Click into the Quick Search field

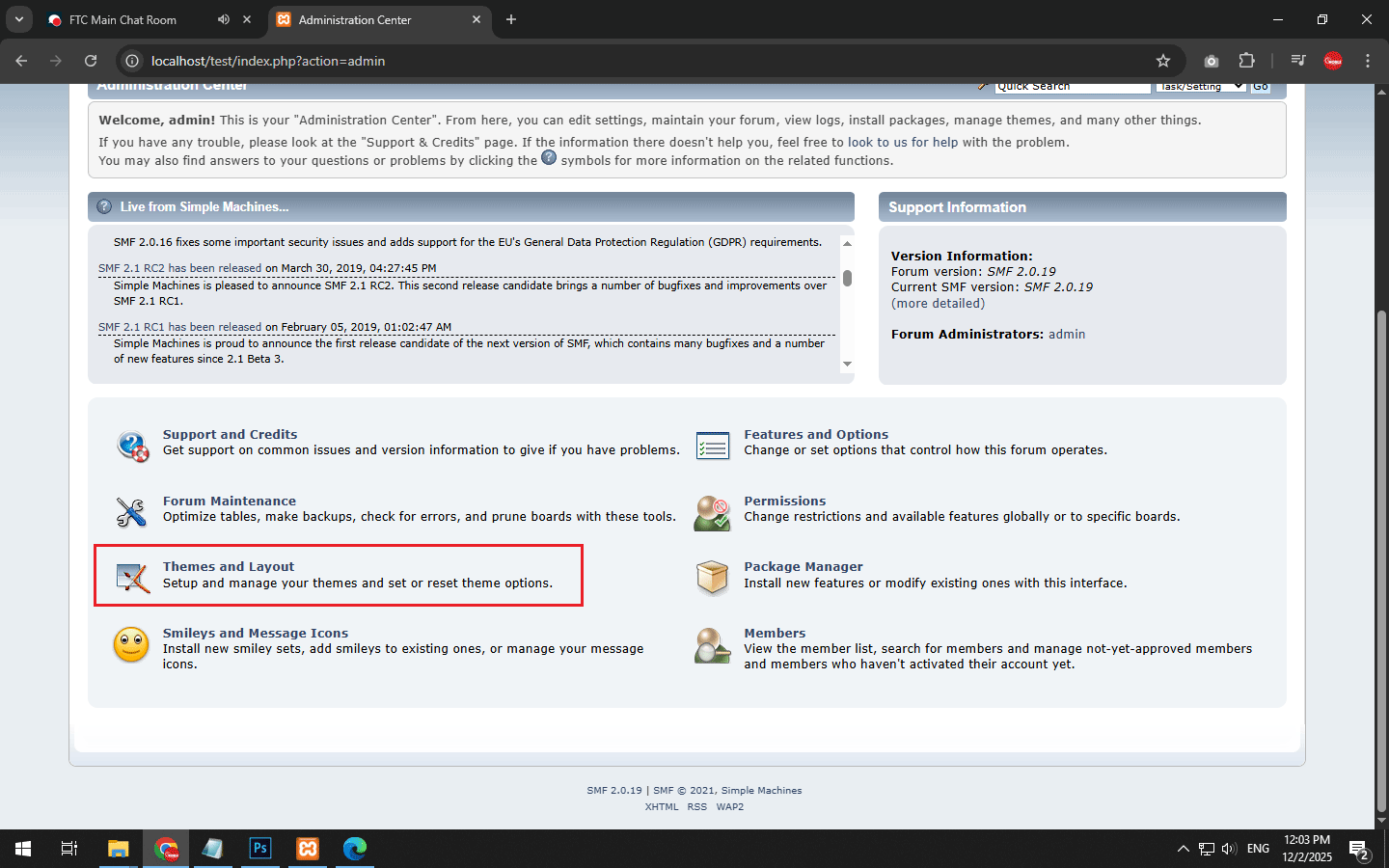pos(1072,87)
